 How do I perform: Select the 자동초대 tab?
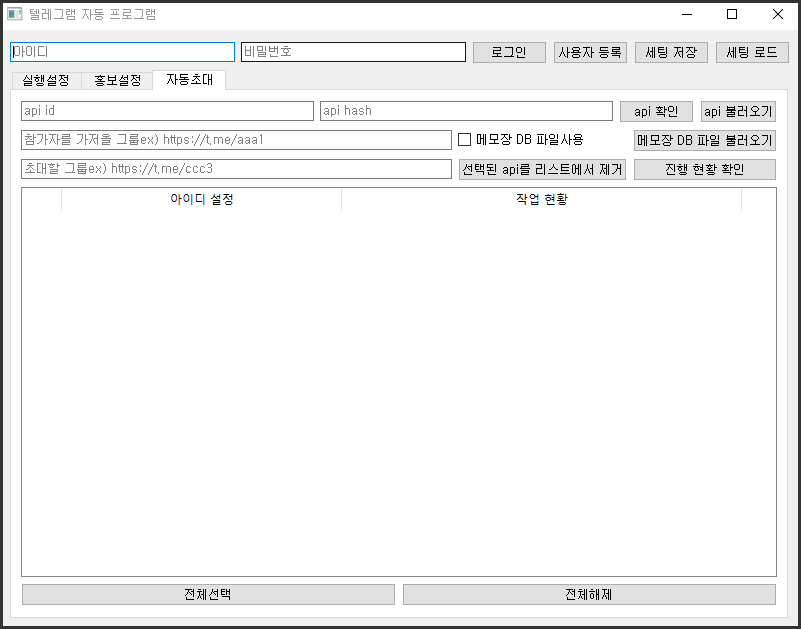coord(189,79)
